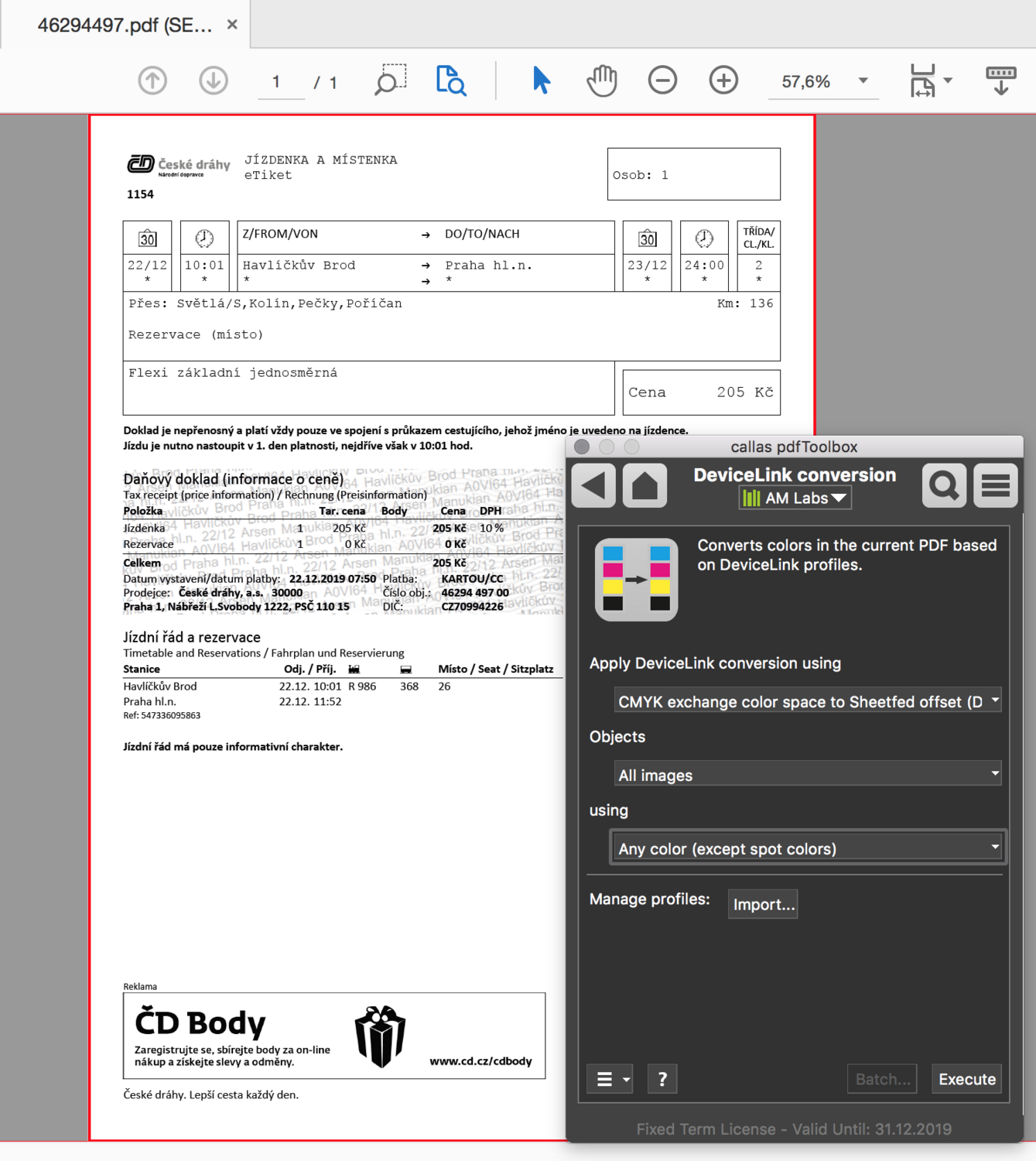Go to pdfToolbox home view

tap(645, 485)
